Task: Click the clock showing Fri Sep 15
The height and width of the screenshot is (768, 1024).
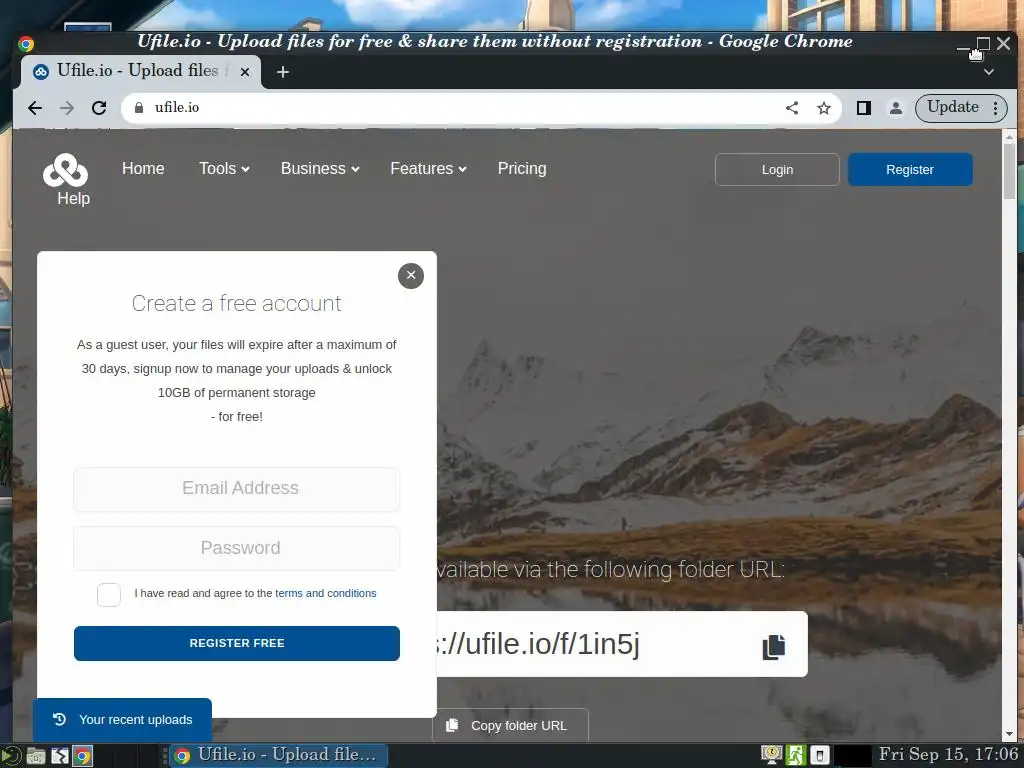Action: click(948, 755)
